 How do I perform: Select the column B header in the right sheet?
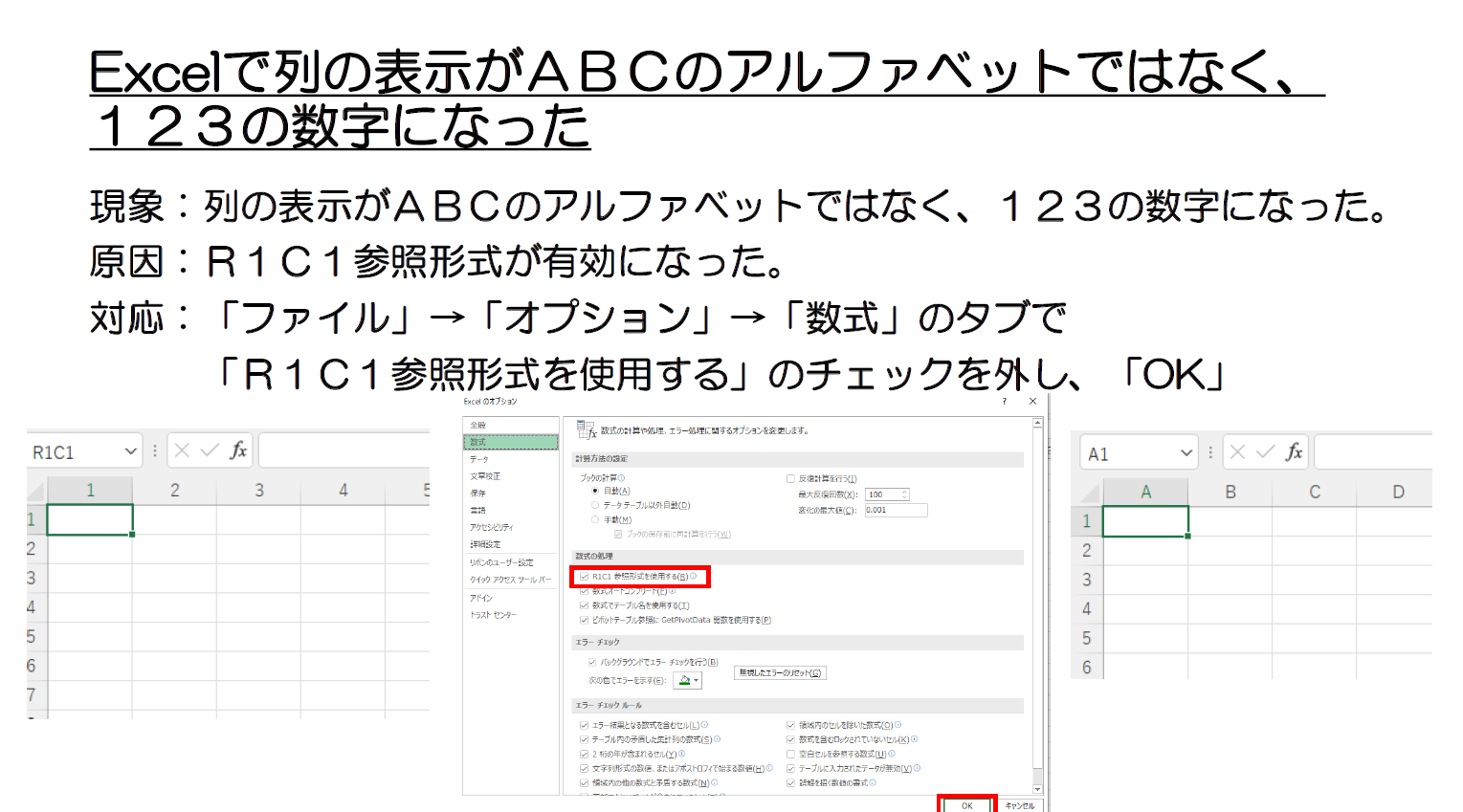[x=1230, y=492]
